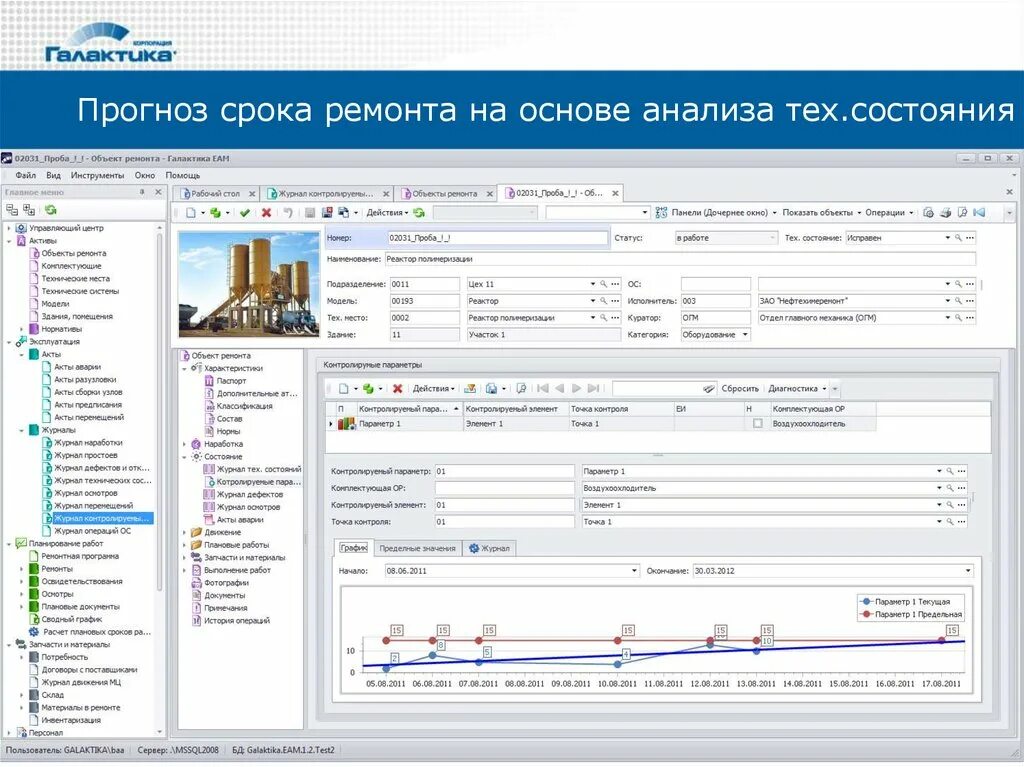1024x767 pixels.
Task: Click the Номер input field
Action: coord(498,238)
